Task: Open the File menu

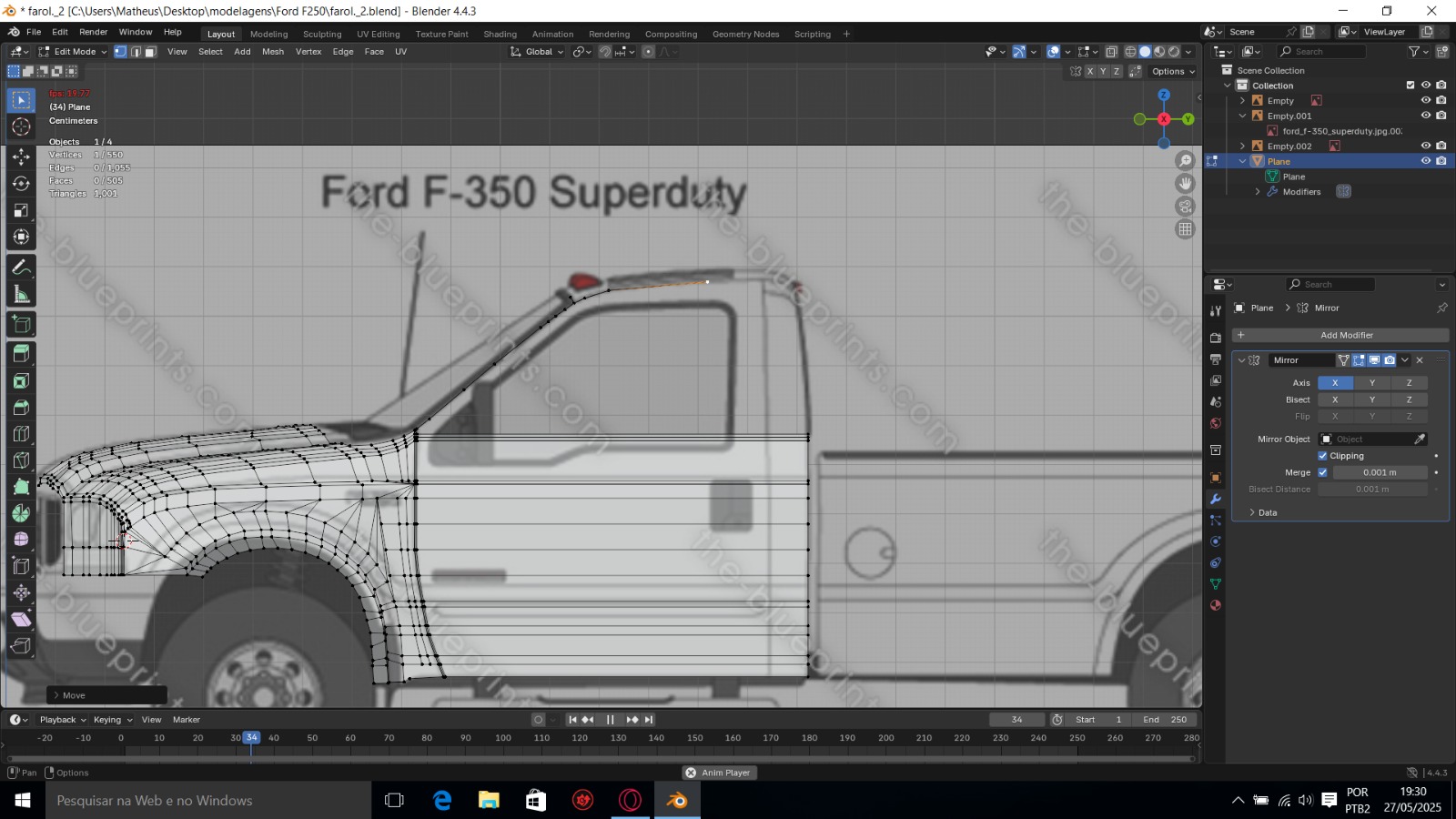Action: [34, 32]
